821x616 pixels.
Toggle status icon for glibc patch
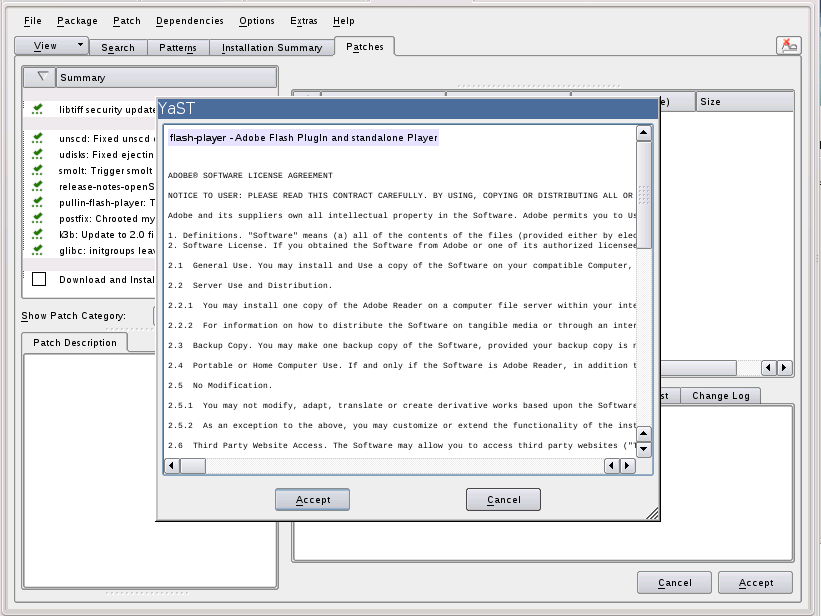(x=37, y=250)
